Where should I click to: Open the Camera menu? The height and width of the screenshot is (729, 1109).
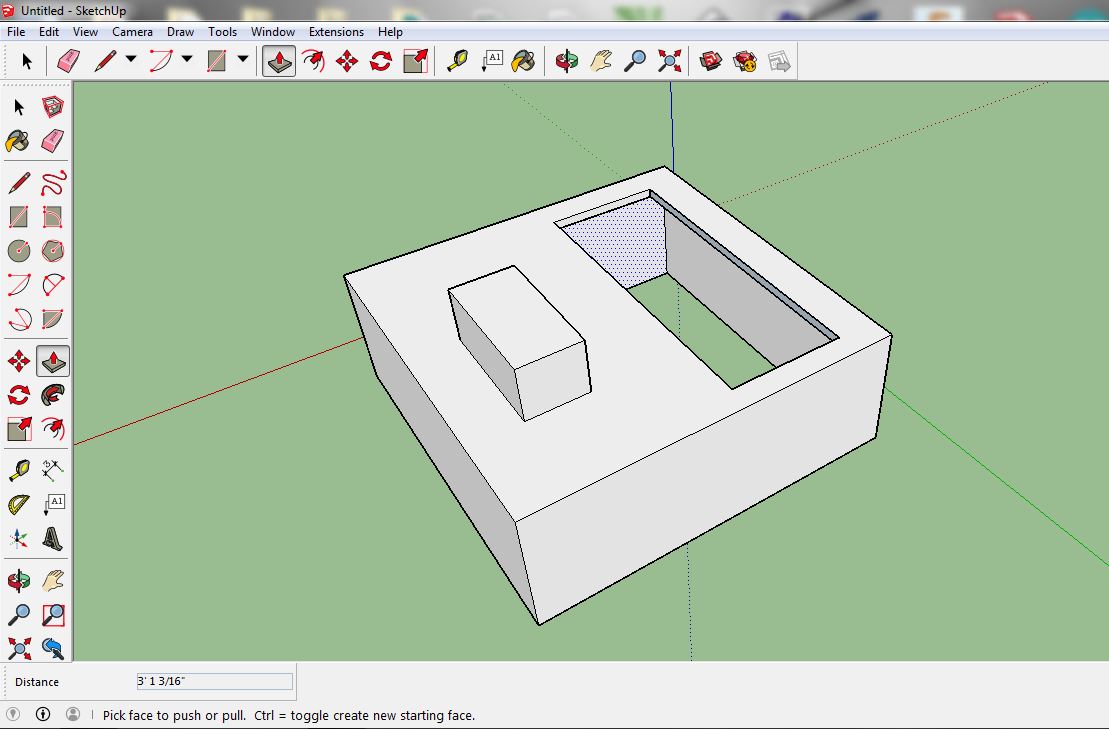[132, 32]
